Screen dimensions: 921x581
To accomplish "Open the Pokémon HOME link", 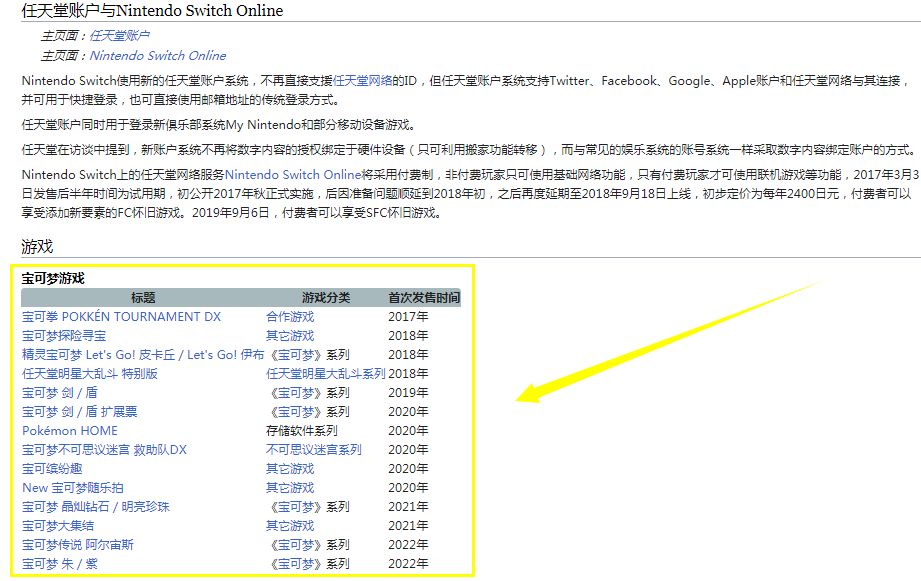I will (70, 431).
